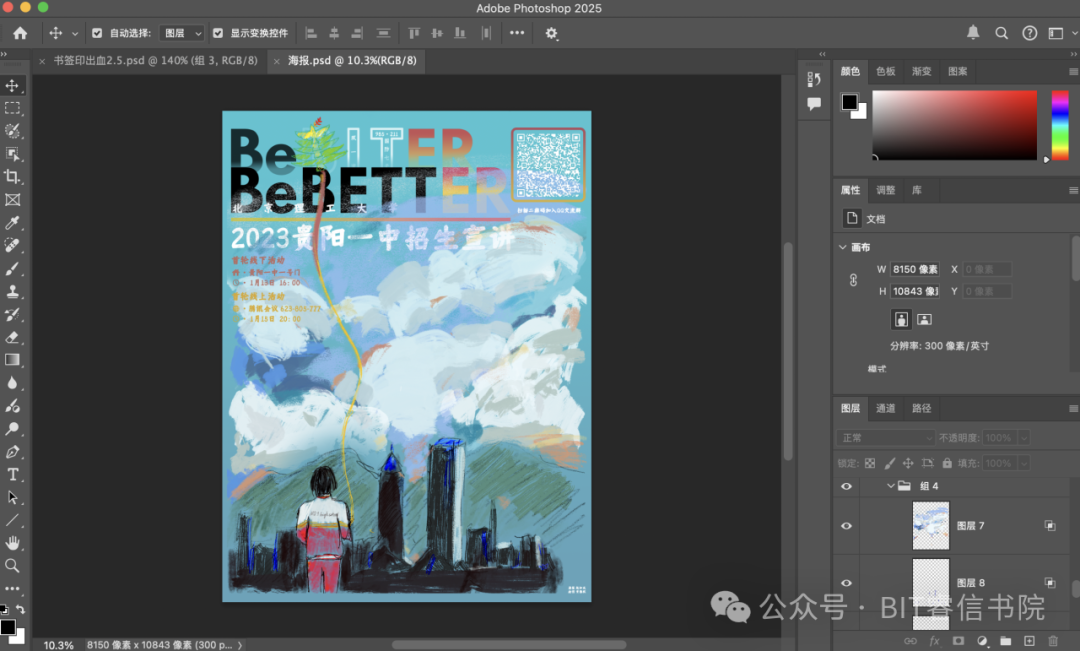Viewport: 1080px width, 651px height.
Task: Open the History panel icon
Action: point(814,79)
